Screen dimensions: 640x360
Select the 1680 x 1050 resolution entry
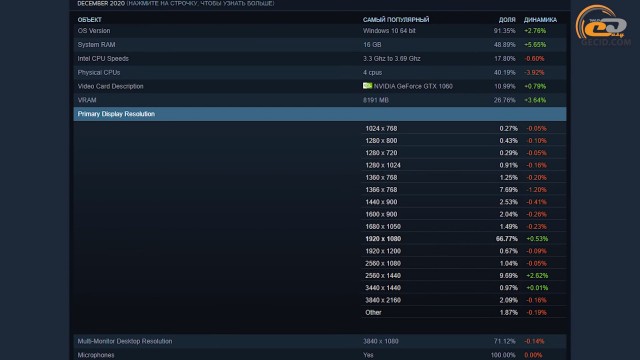(383, 227)
